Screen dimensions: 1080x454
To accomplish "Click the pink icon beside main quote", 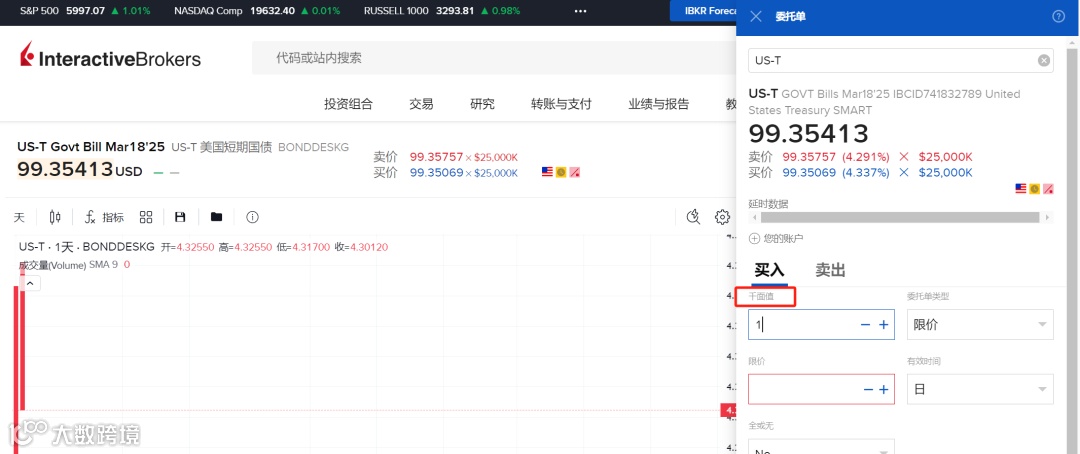I will tap(574, 172).
